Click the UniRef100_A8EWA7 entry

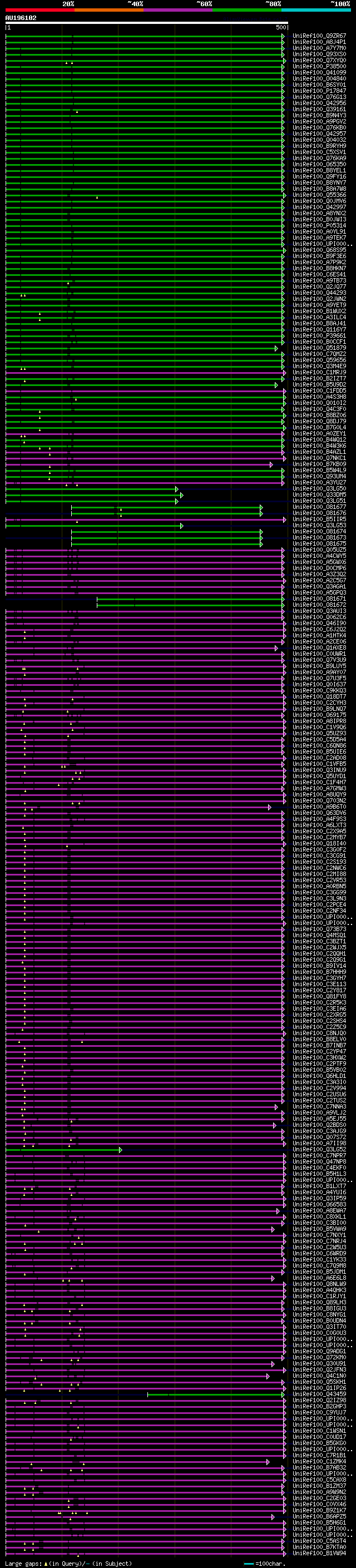point(319,1210)
